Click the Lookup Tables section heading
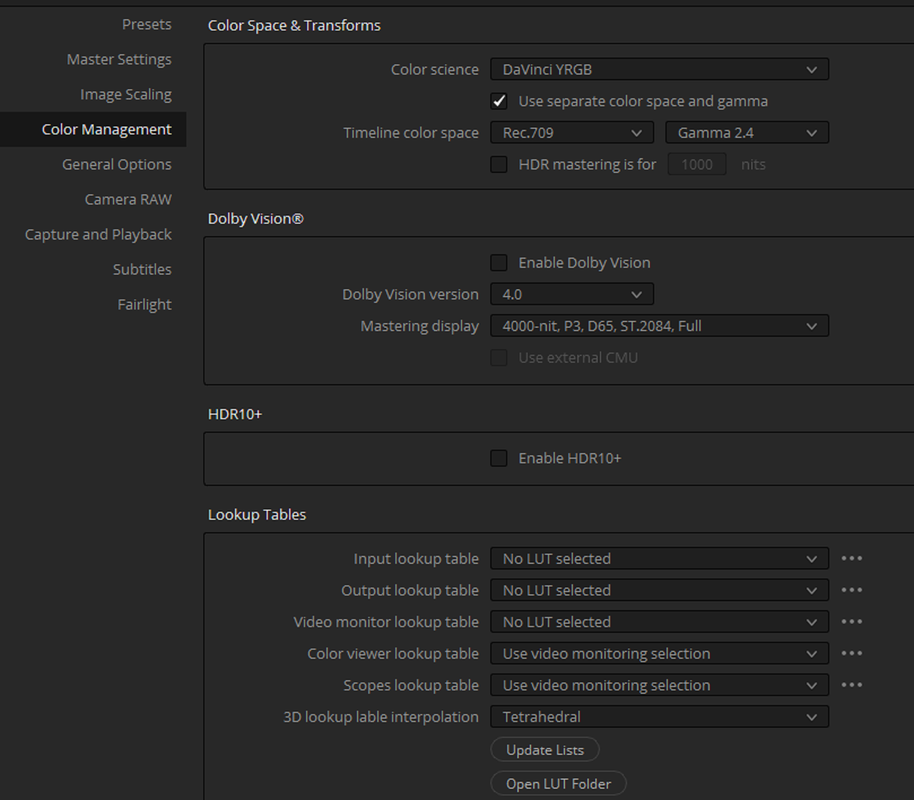This screenshot has height=800, width=914. 257,515
